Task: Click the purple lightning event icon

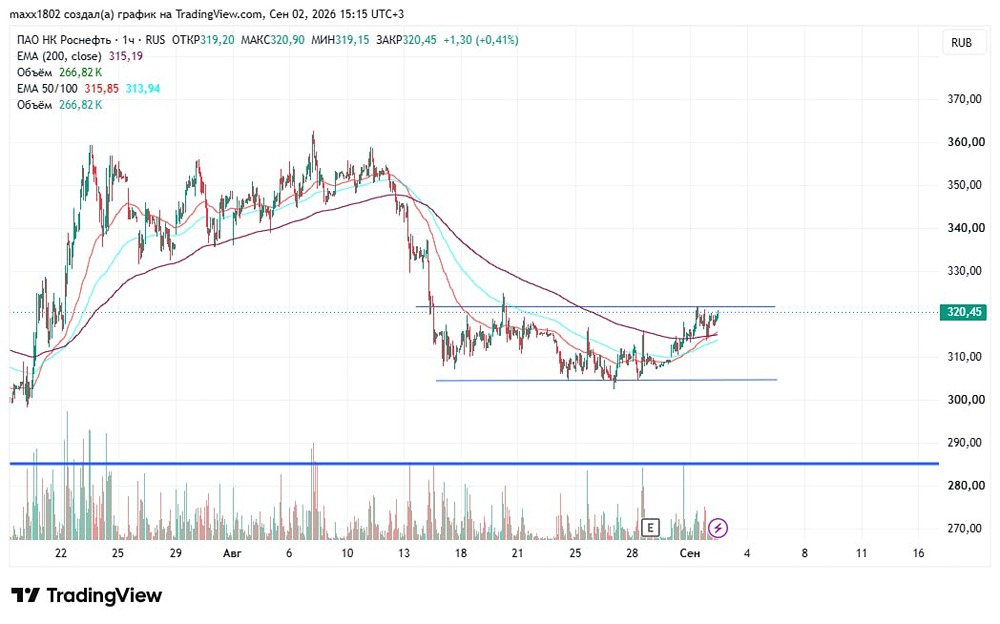Action: tap(718, 528)
